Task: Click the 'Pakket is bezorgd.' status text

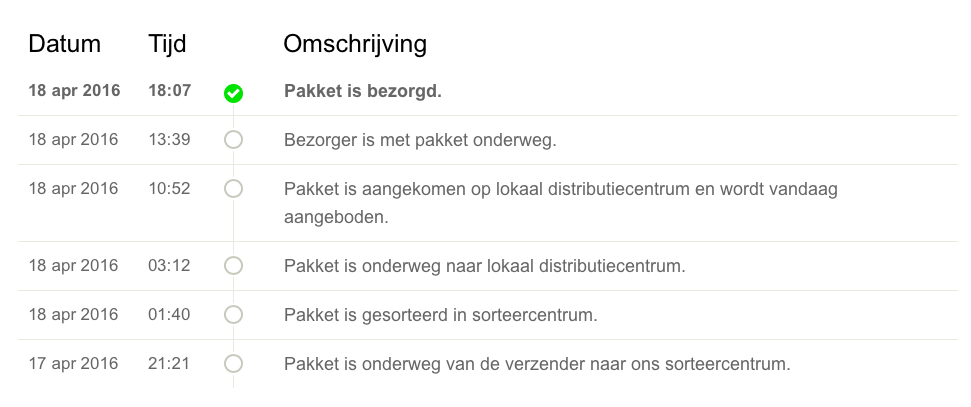Action: (363, 91)
